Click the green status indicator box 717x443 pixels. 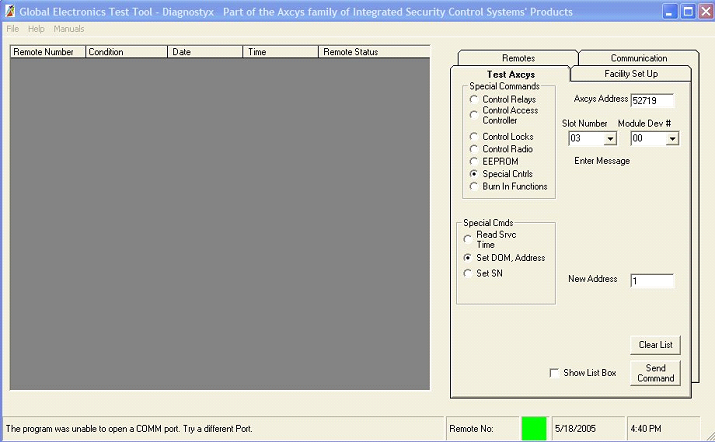pos(534,429)
